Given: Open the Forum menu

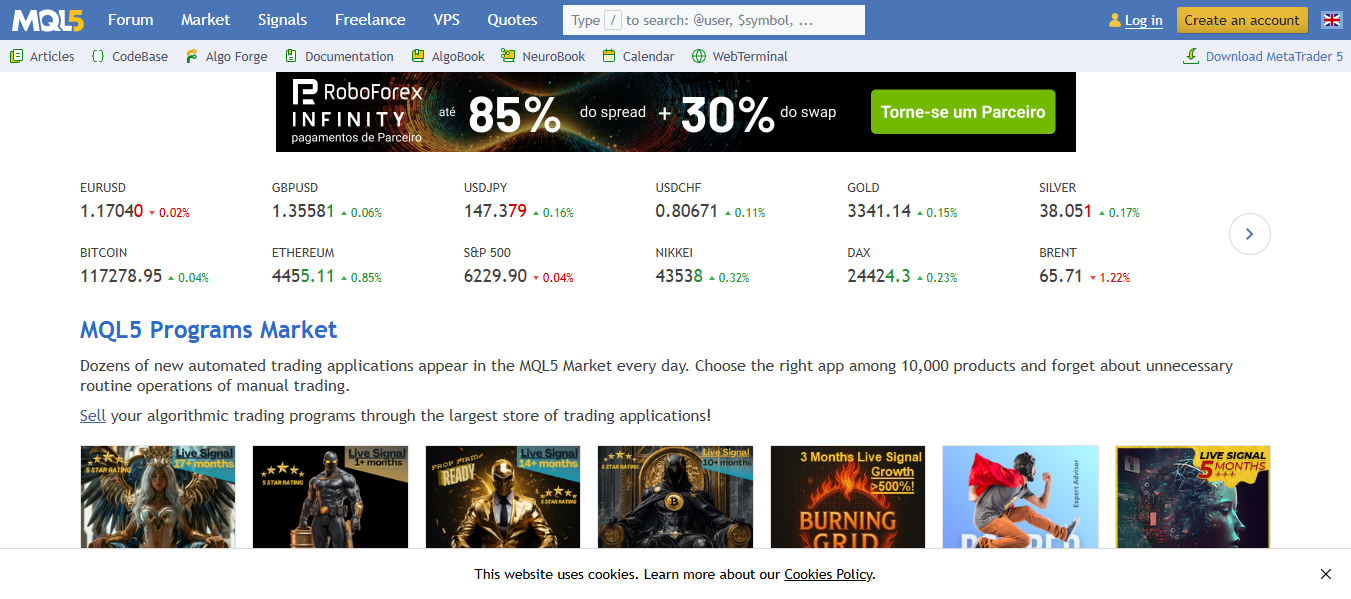Looking at the screenshot, I should click(130, 19).
